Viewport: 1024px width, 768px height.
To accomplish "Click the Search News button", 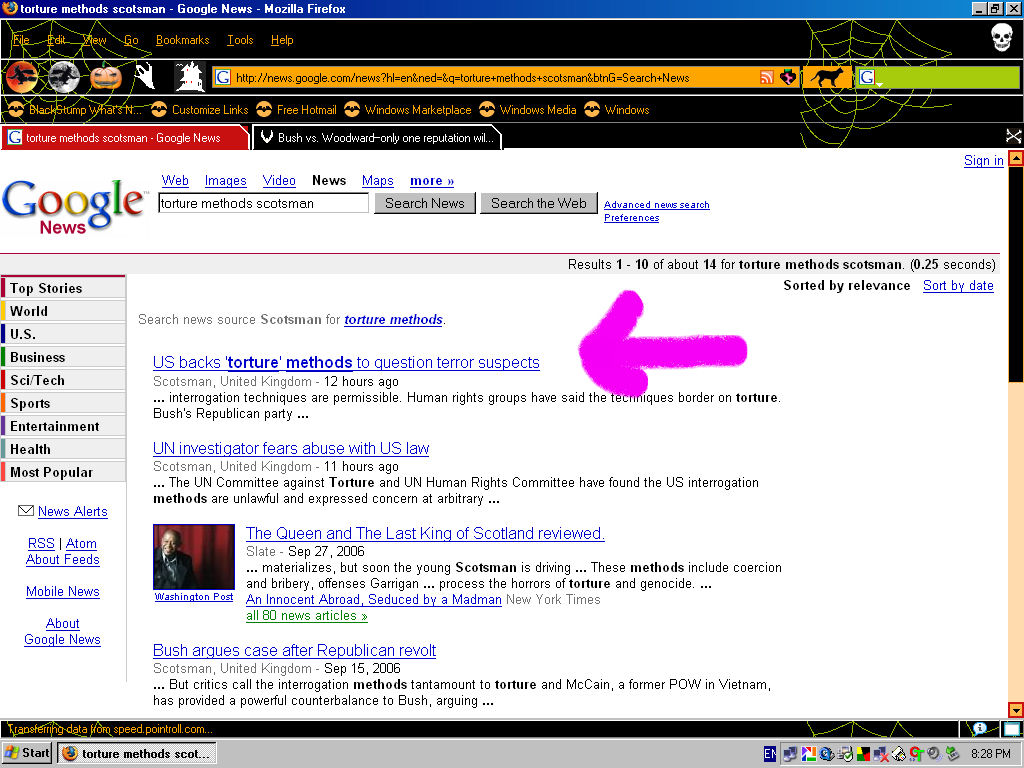I will pos(424,203).
